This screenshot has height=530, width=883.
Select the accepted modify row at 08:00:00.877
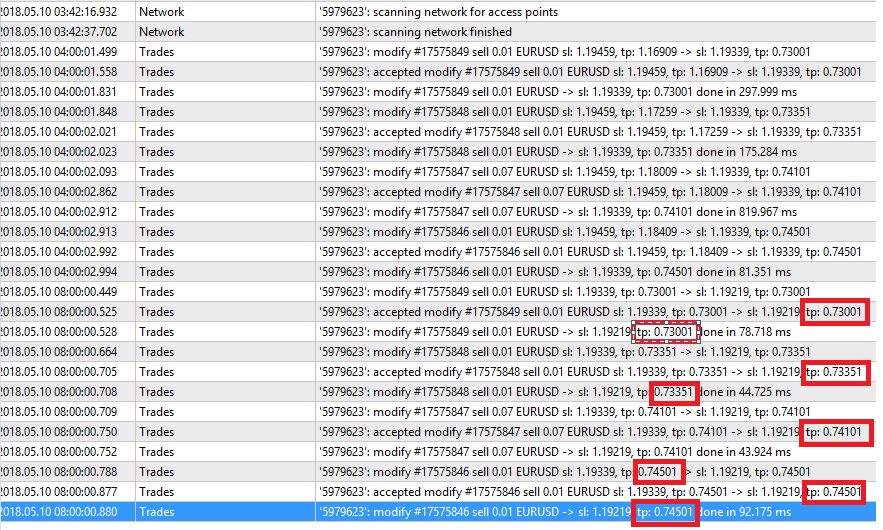point(438,492)
